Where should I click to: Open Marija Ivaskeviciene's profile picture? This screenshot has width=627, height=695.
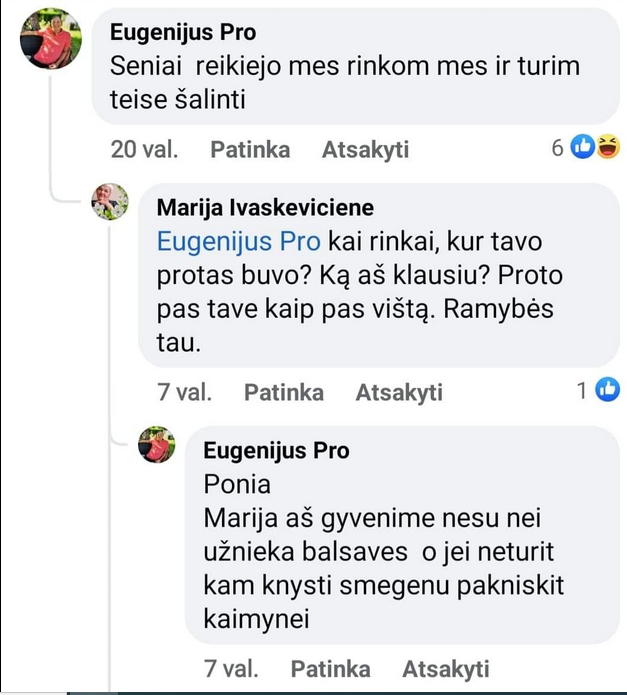point(110,201)
